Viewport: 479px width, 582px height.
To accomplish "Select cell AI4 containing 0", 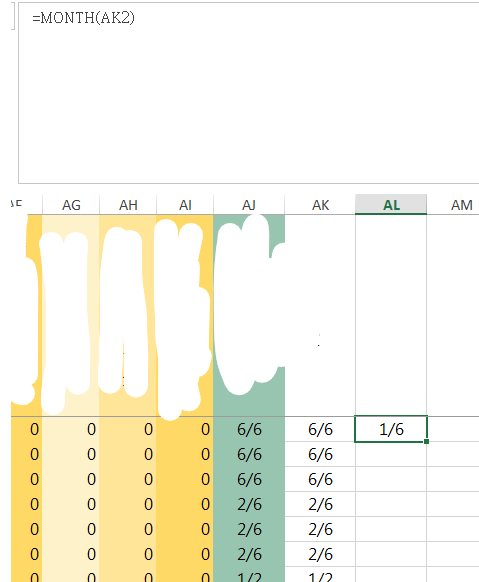I will [x=185, y=479].
